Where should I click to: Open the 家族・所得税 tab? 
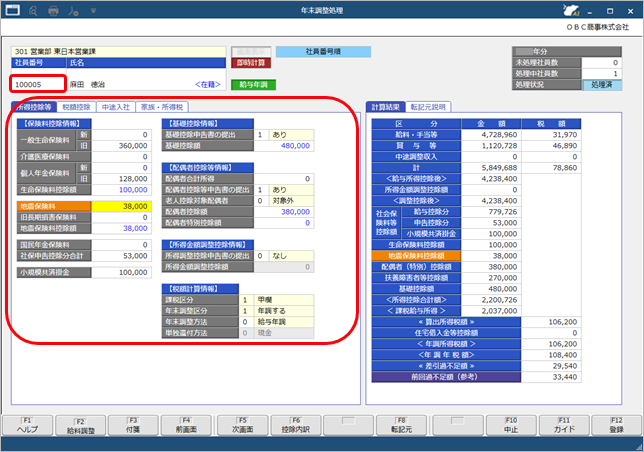[x=162, y=107]
